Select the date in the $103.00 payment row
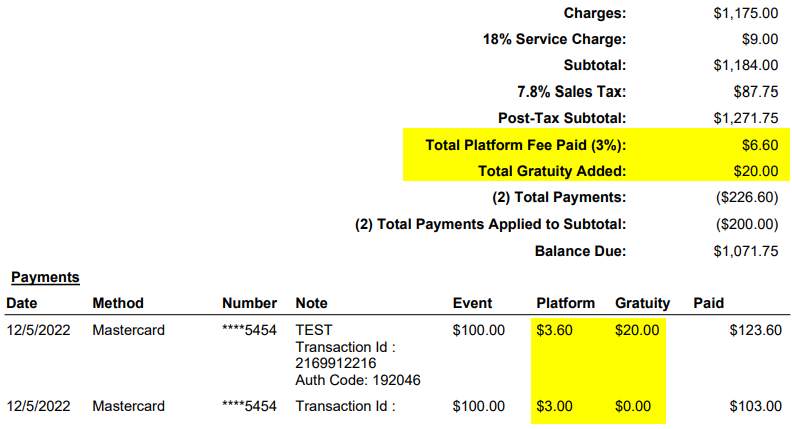Image resolution: width=792 pixels, height=429 pixels. point(38,406)
